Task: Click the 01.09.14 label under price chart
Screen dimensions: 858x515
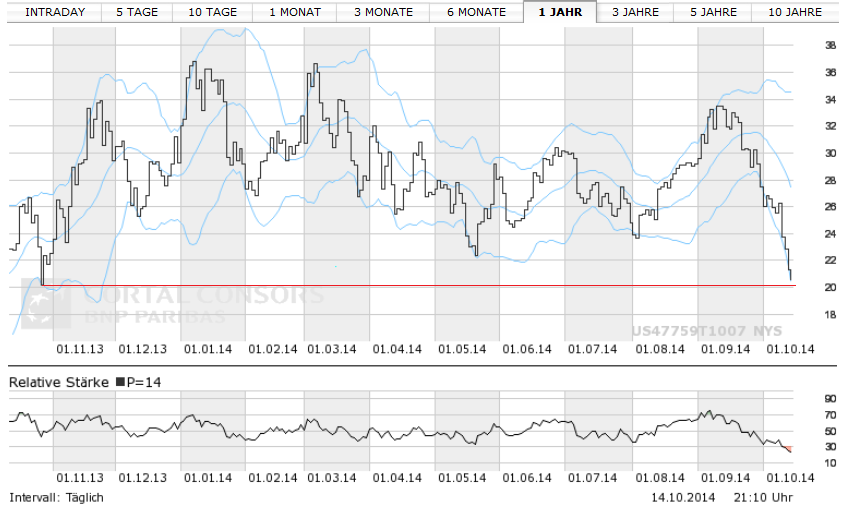Action: tap(726, 349)
